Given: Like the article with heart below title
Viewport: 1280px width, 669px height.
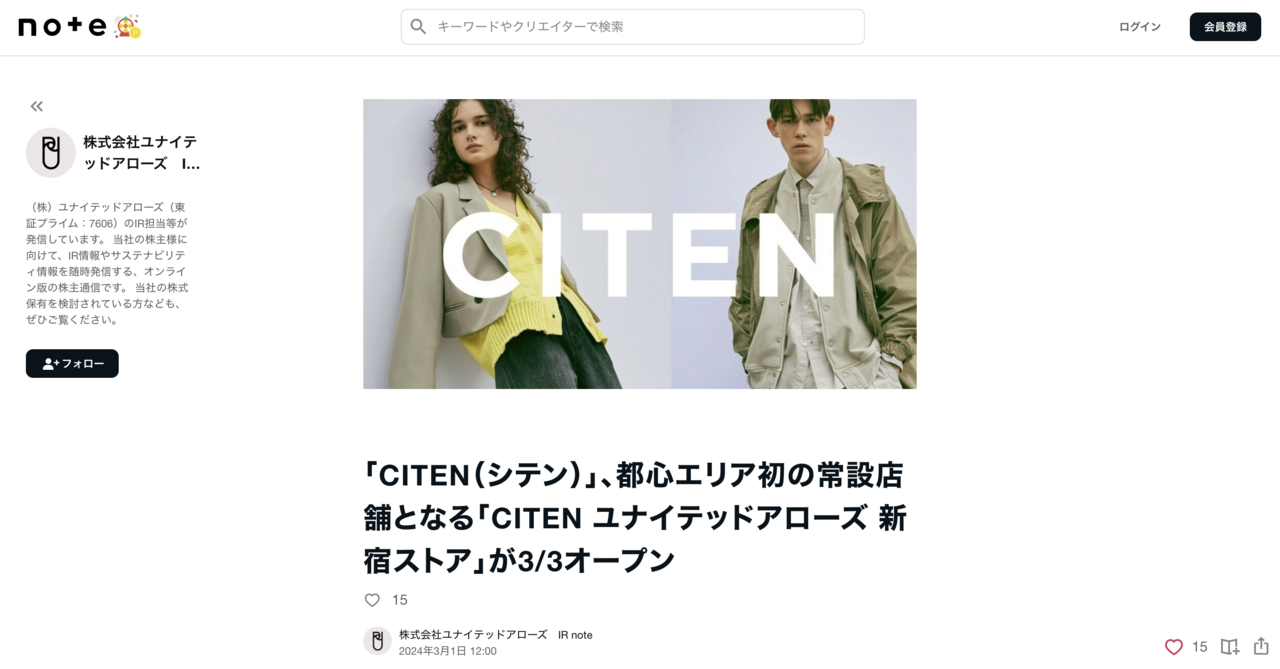Looking at the screenshot, I should click(x=372, y=600).
